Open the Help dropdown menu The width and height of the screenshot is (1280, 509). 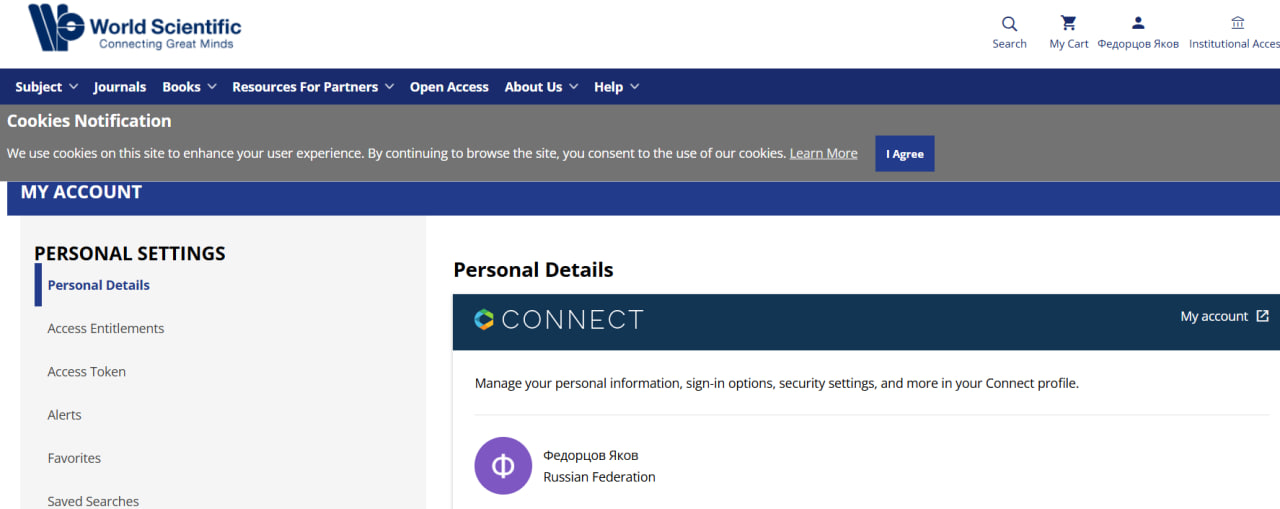click(616, 87)
